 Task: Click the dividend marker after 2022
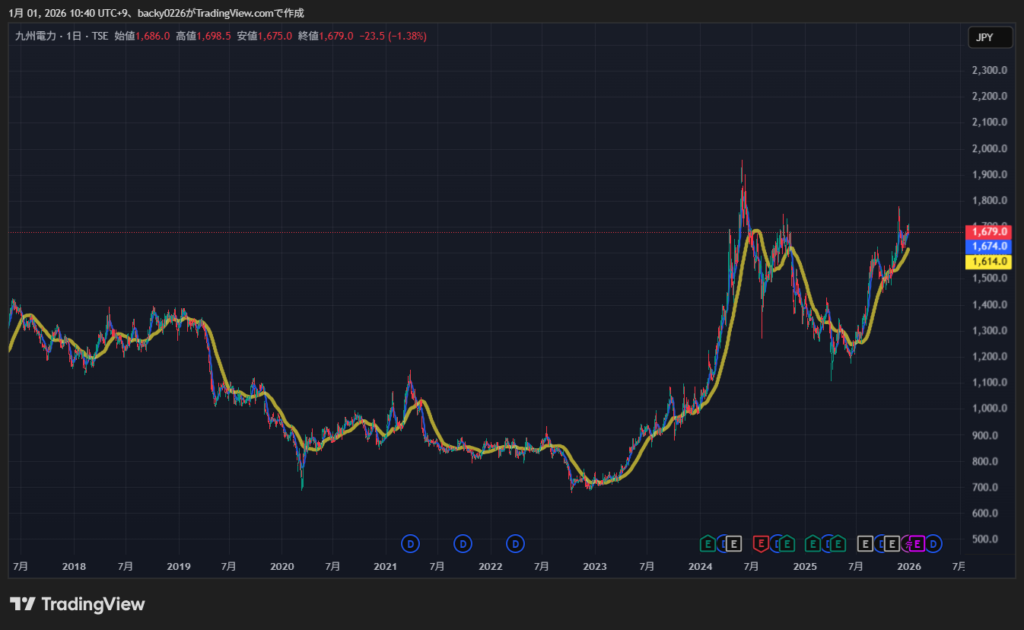[514, 544]
